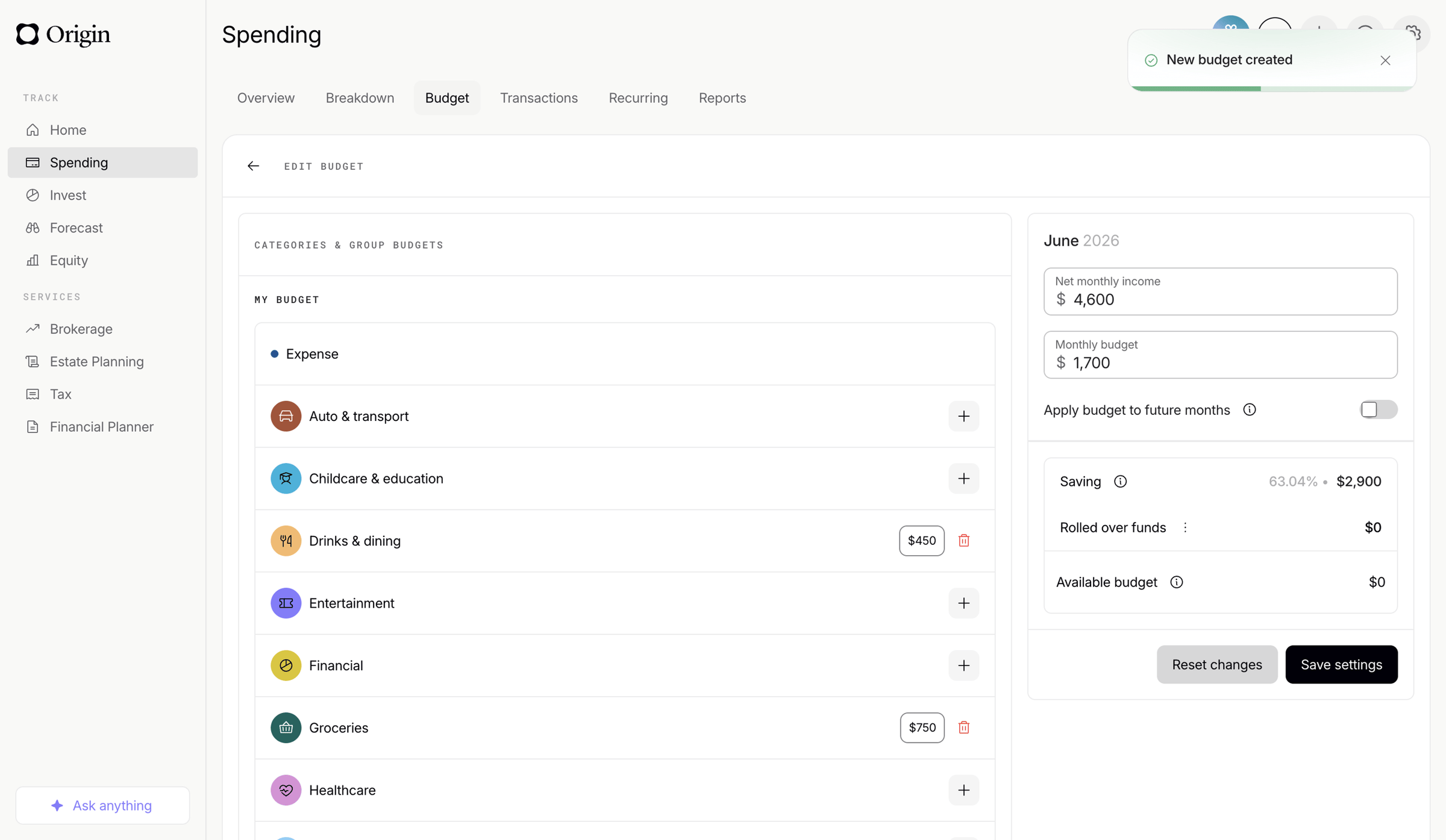Open Brokerage service
1446x840 pixels.
(x=102, y=329)
